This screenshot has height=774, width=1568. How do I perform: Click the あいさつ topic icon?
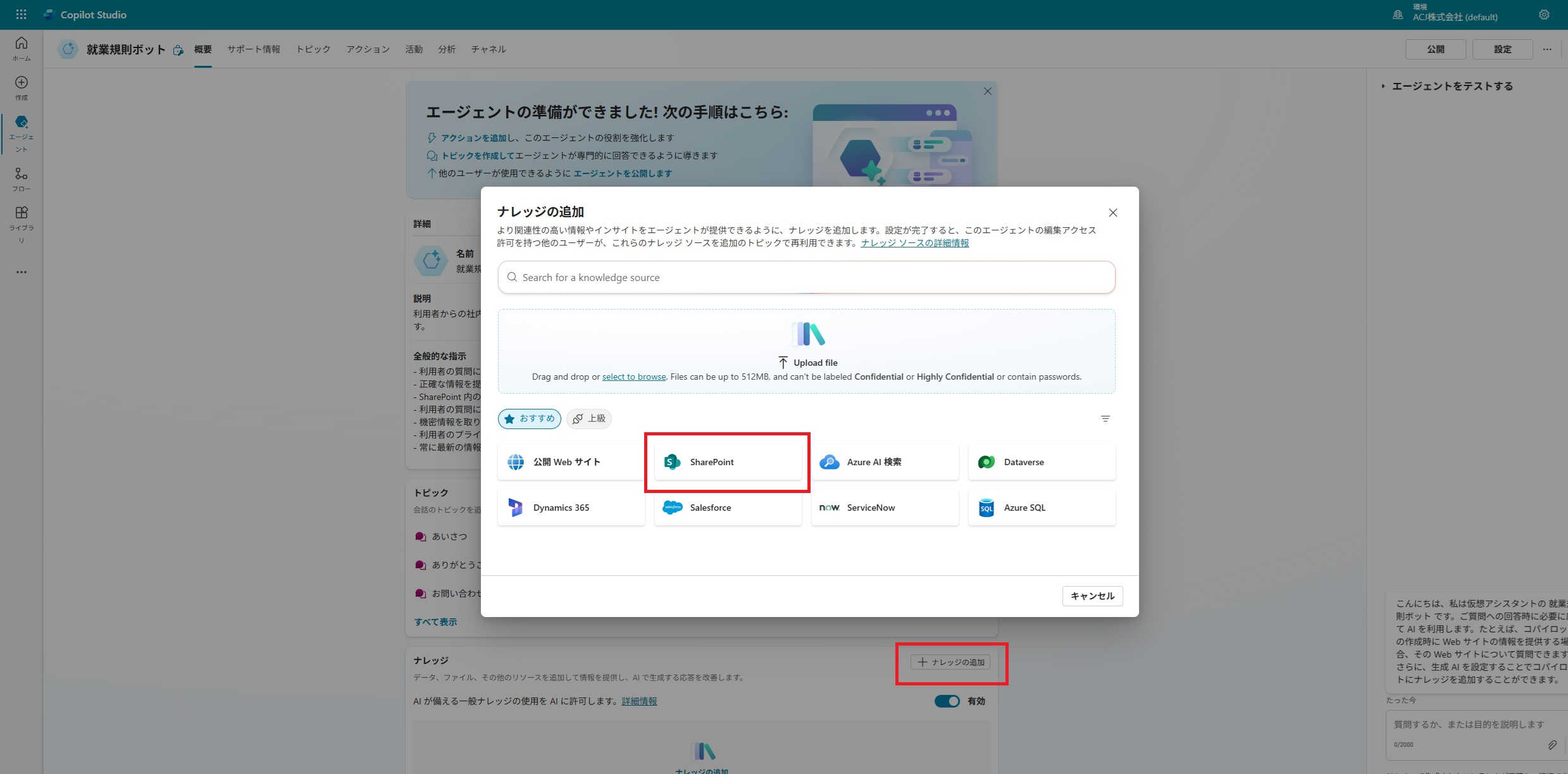point(420,537)
